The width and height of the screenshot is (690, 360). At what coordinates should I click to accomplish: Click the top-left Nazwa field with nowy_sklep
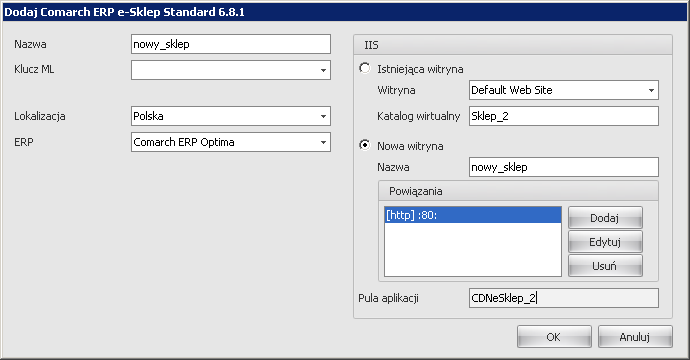coord(231,44)
